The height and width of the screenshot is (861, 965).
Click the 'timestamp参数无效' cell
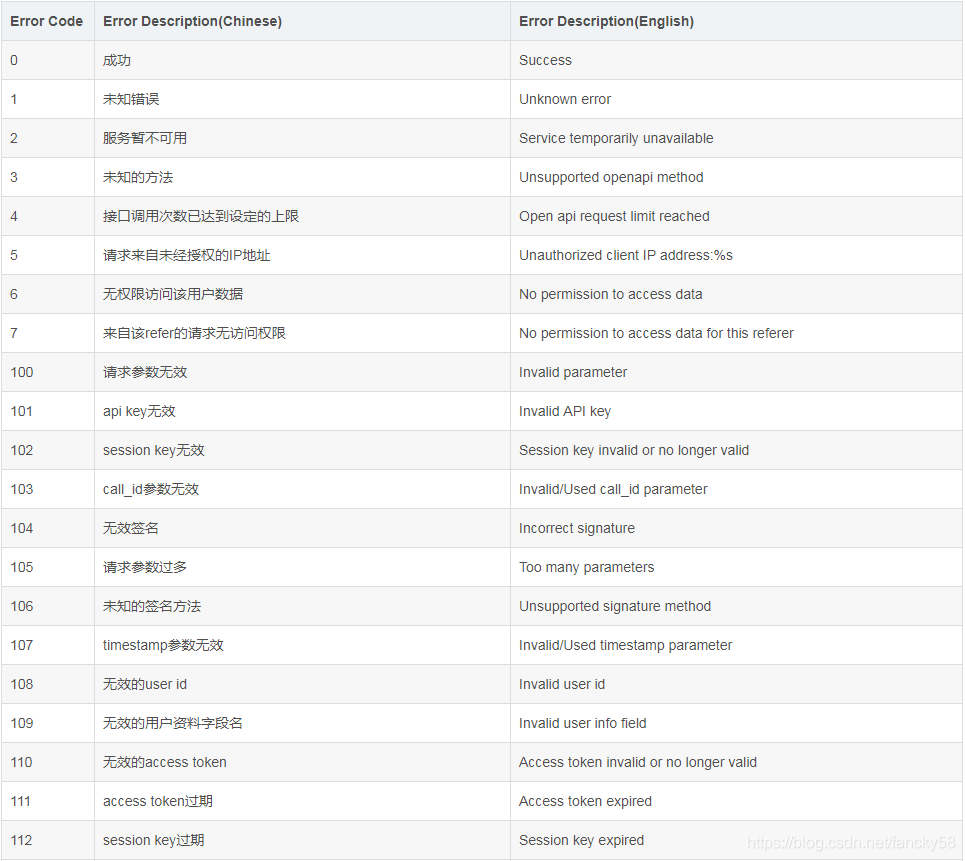(302, 645)
